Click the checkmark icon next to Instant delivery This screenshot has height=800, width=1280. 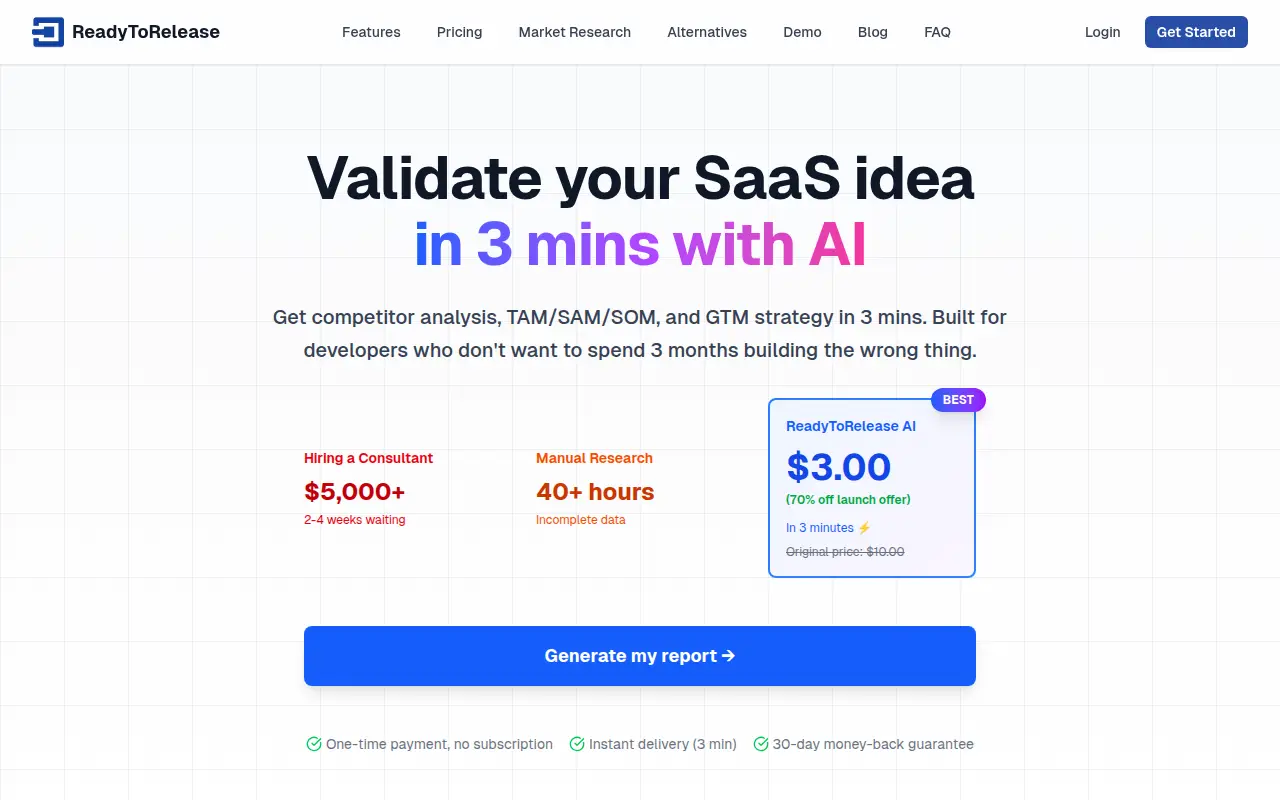click(576, 744)
